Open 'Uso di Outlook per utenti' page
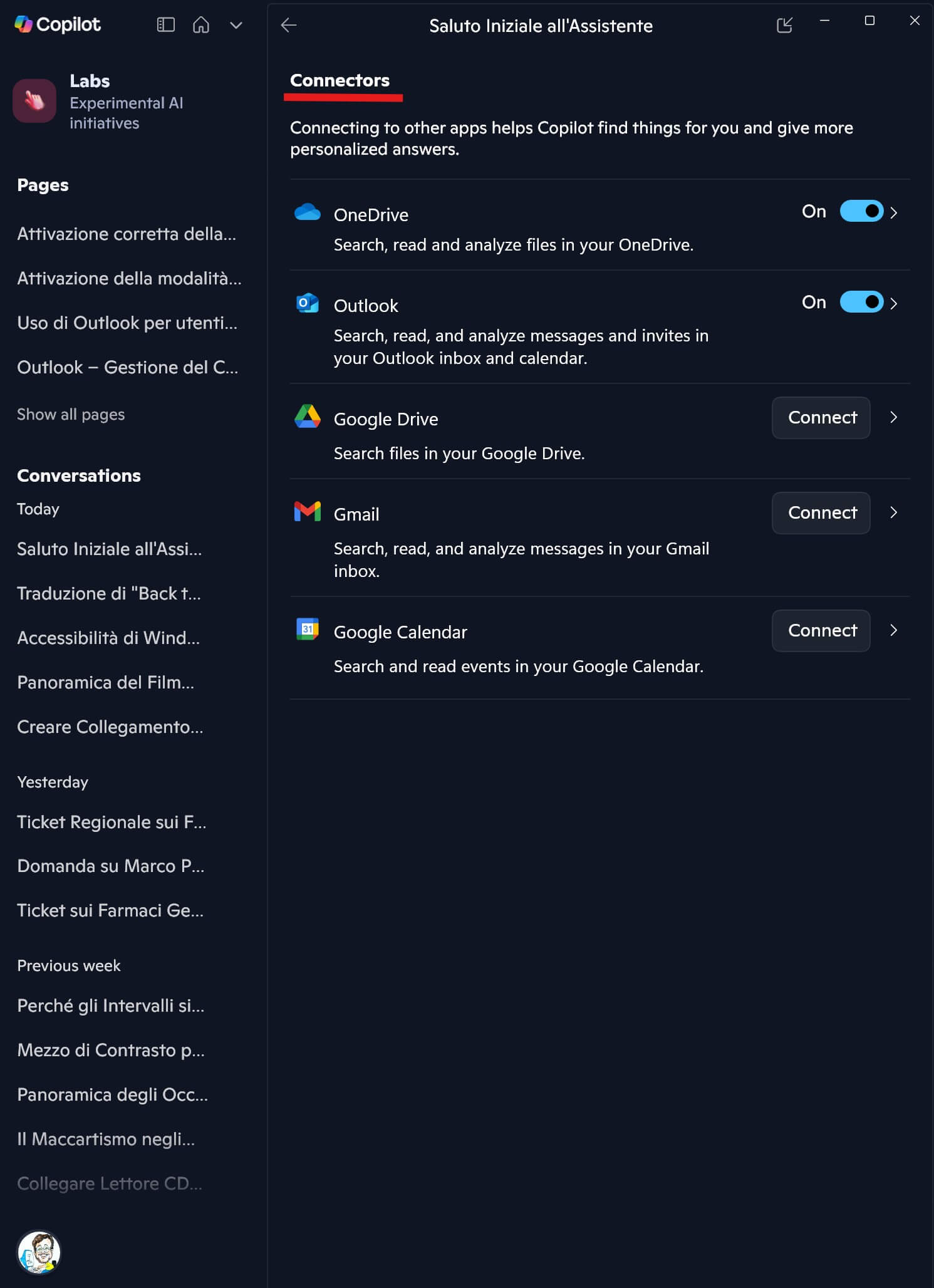Screen dimensions: 934x1288 point(127,323)
